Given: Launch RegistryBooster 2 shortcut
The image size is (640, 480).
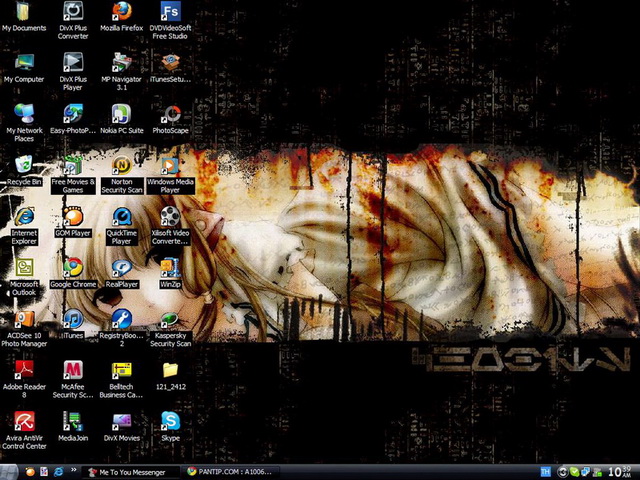Looking at the screenshot, I should (x=122, y=319).
